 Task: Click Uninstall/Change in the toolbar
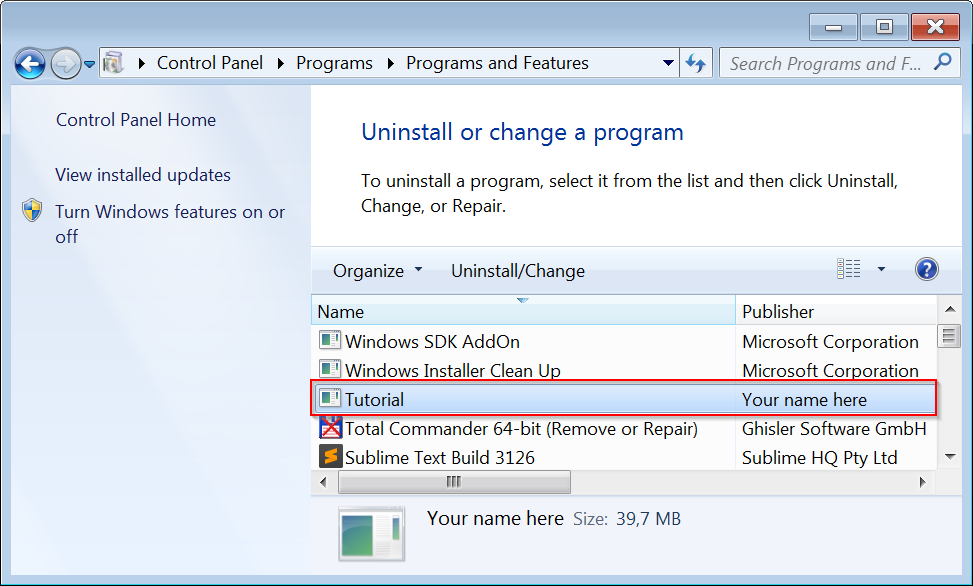[x=518, y=271]
